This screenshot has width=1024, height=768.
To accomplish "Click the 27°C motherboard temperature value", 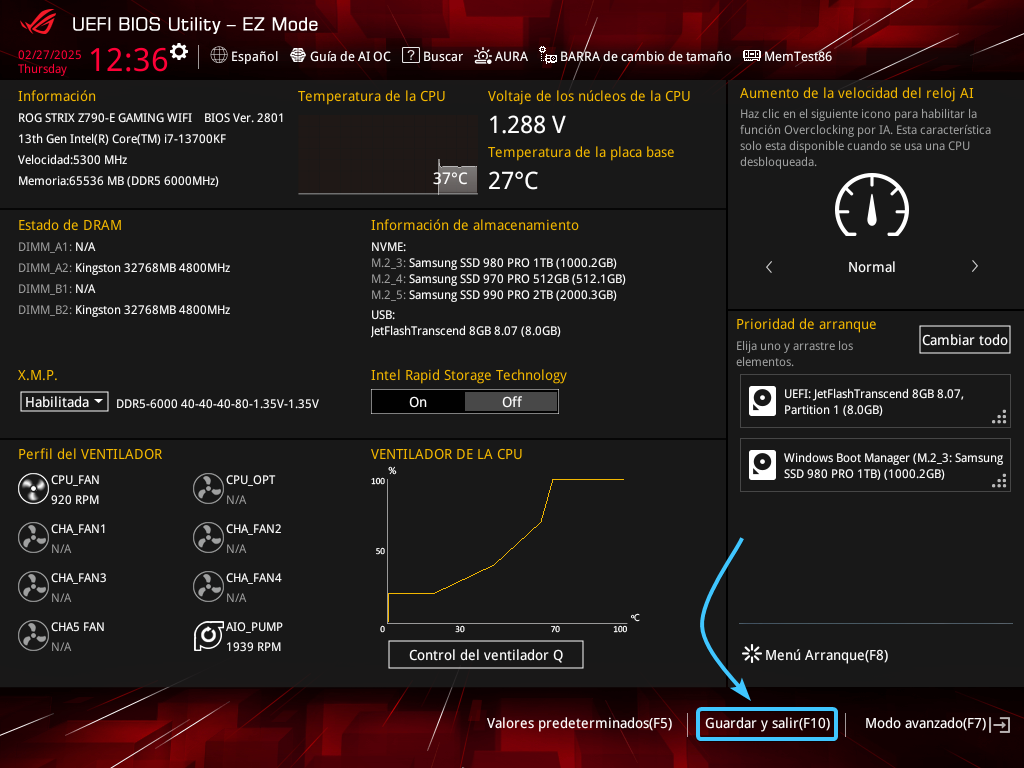I will pos(513,180).
